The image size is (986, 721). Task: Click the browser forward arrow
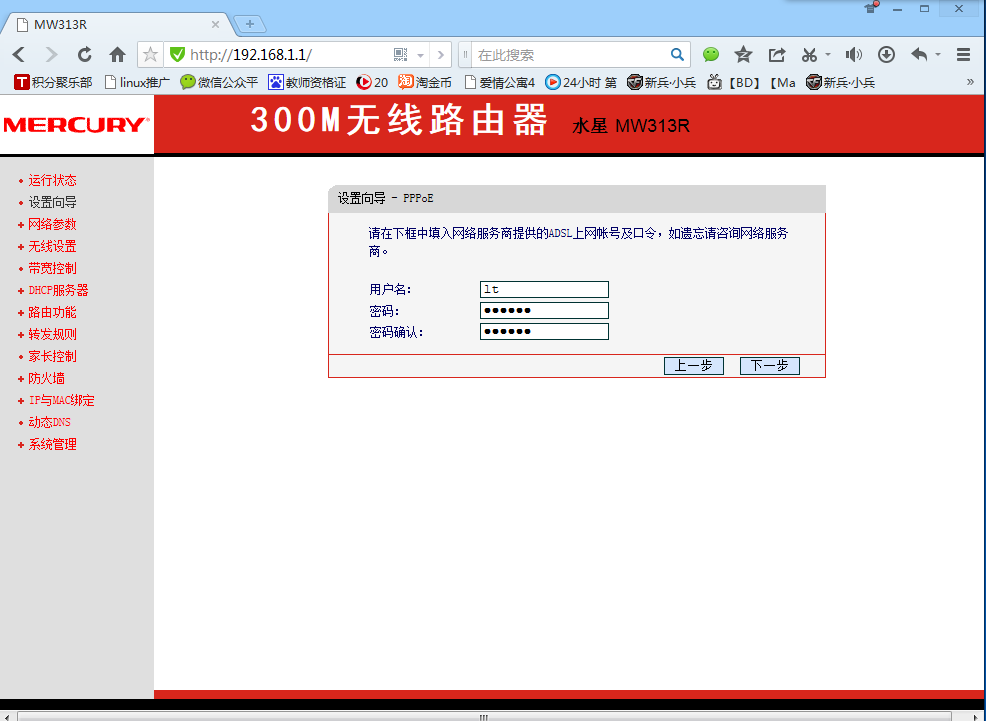click(x=52, y=55)
